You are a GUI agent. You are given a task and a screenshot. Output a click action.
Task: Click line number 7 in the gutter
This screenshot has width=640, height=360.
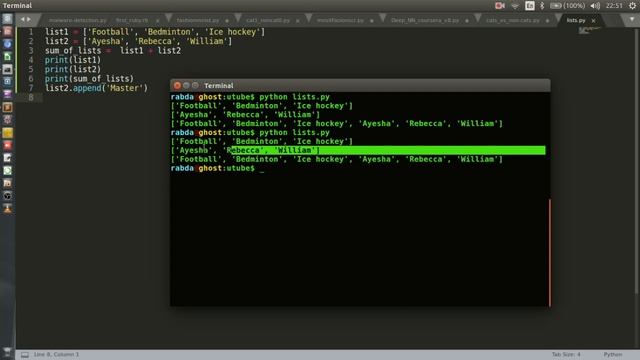tap(31, 88)
